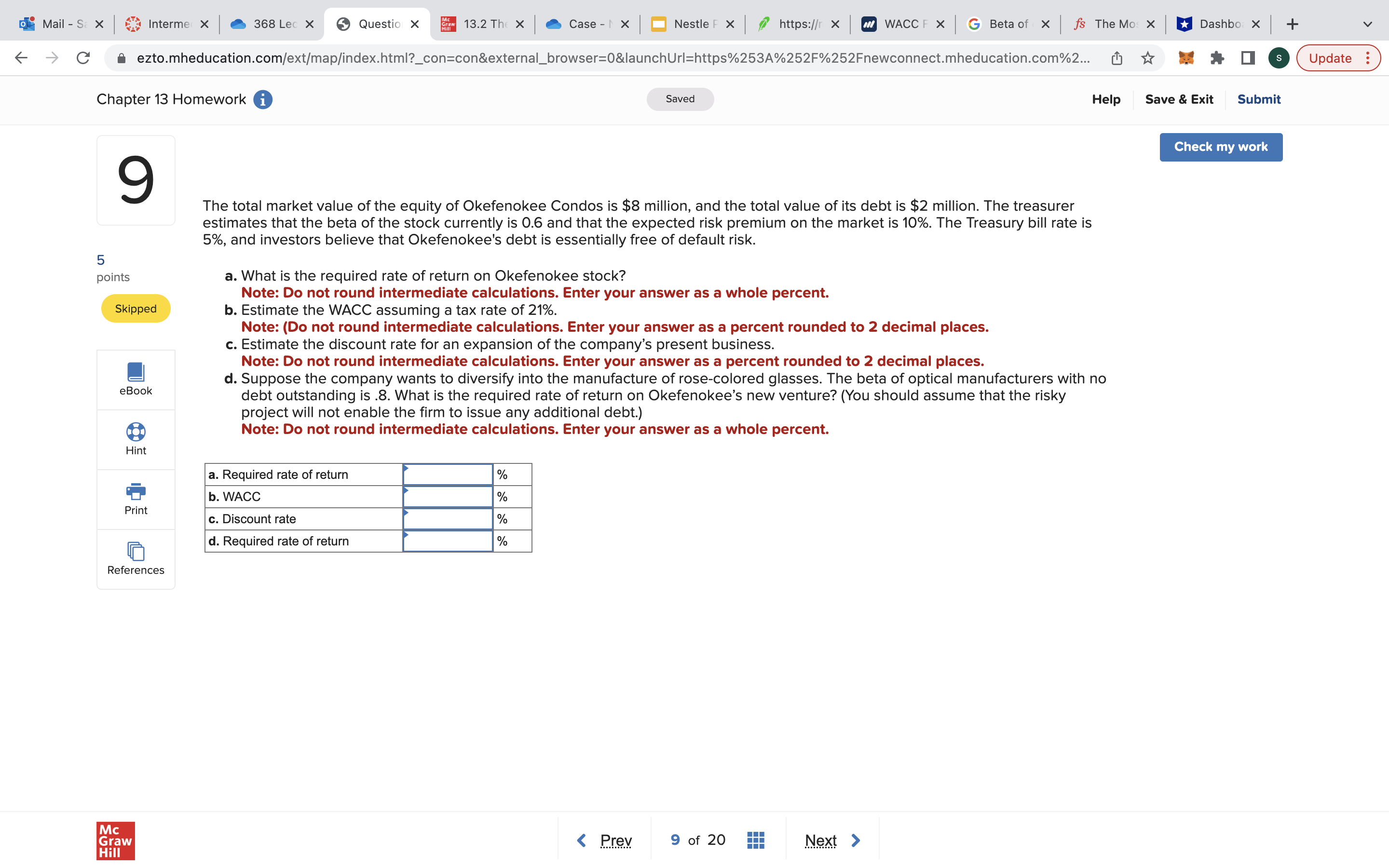Expand the tab search chevron
1389x868 pixels.
pyautogui.click(x=1367, y=24)
